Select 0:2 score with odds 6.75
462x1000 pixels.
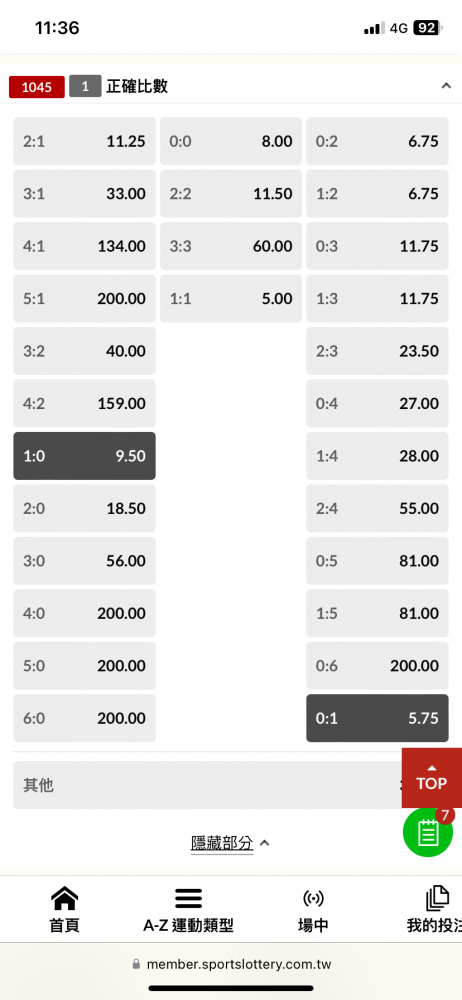(377, 141)
